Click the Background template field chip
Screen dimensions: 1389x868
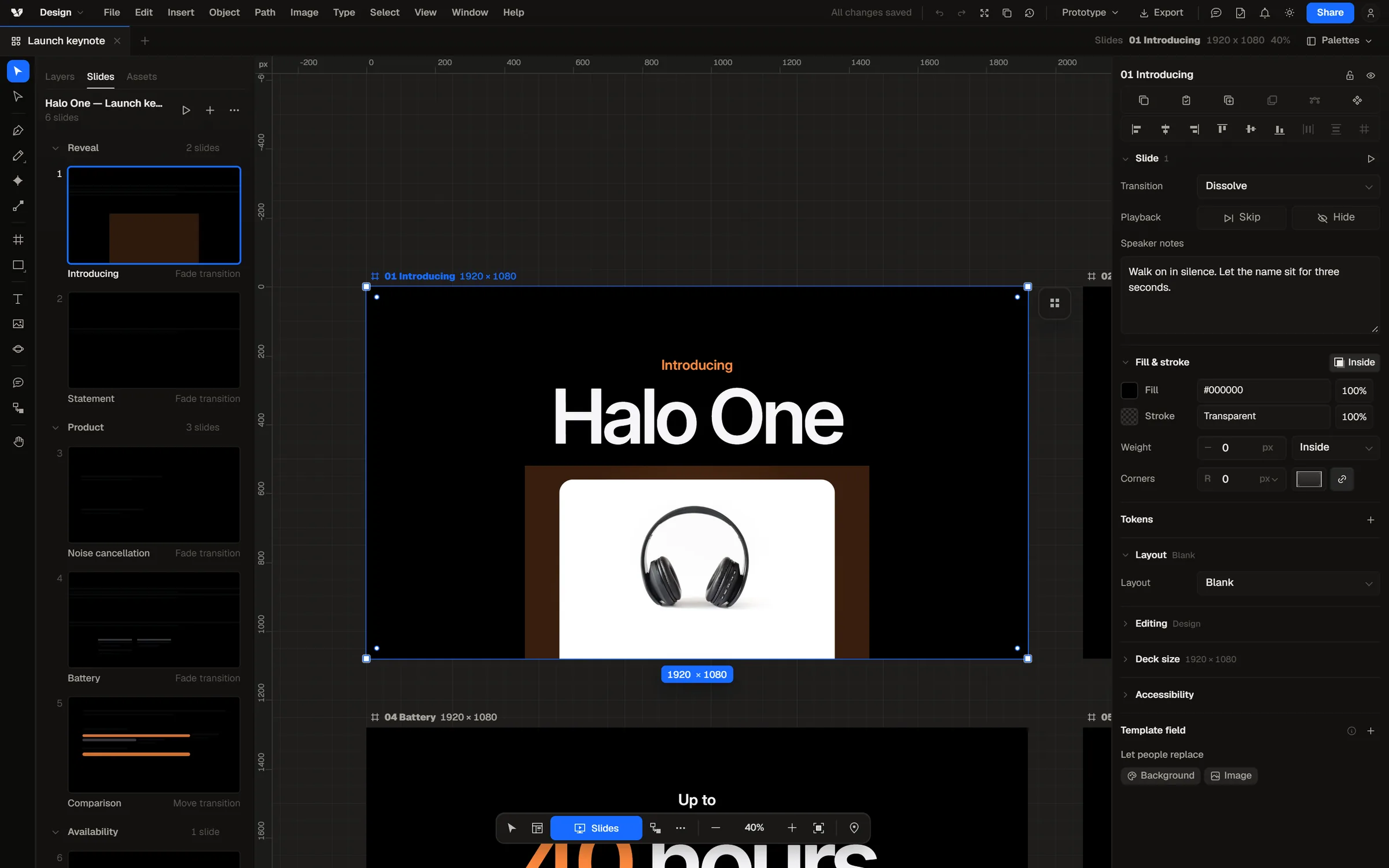(x=1160, y=775)
